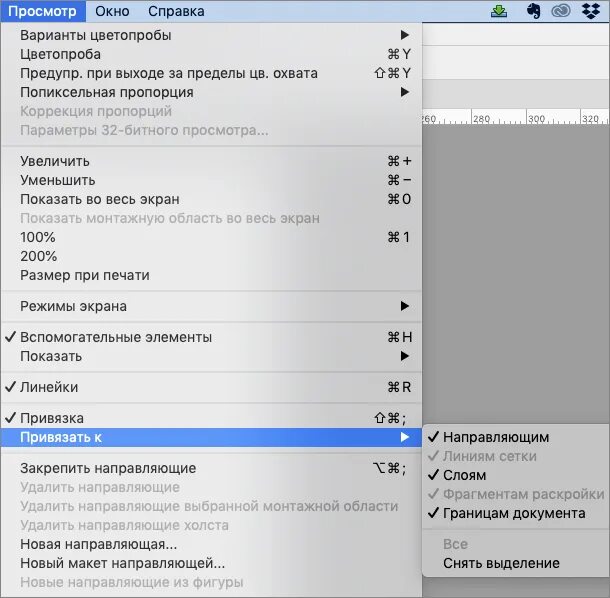Viewport: 610px width, 598px height.
Task: Choose Новая направляющая...
Action: [x=212, y=544]
